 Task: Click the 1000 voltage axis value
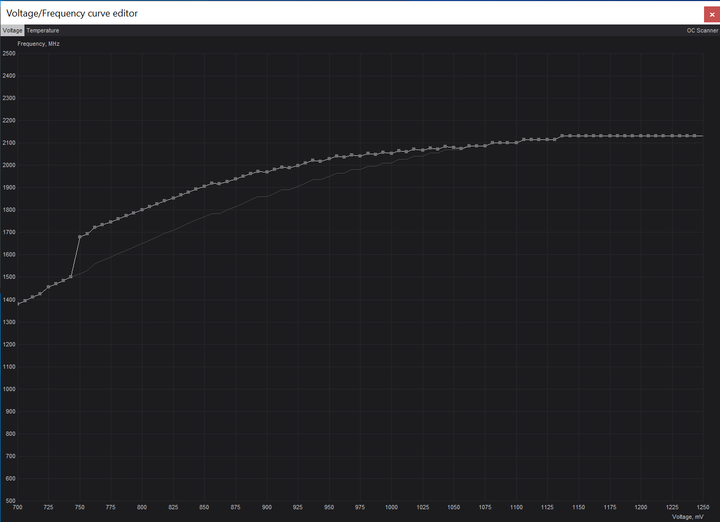[391, 507]
